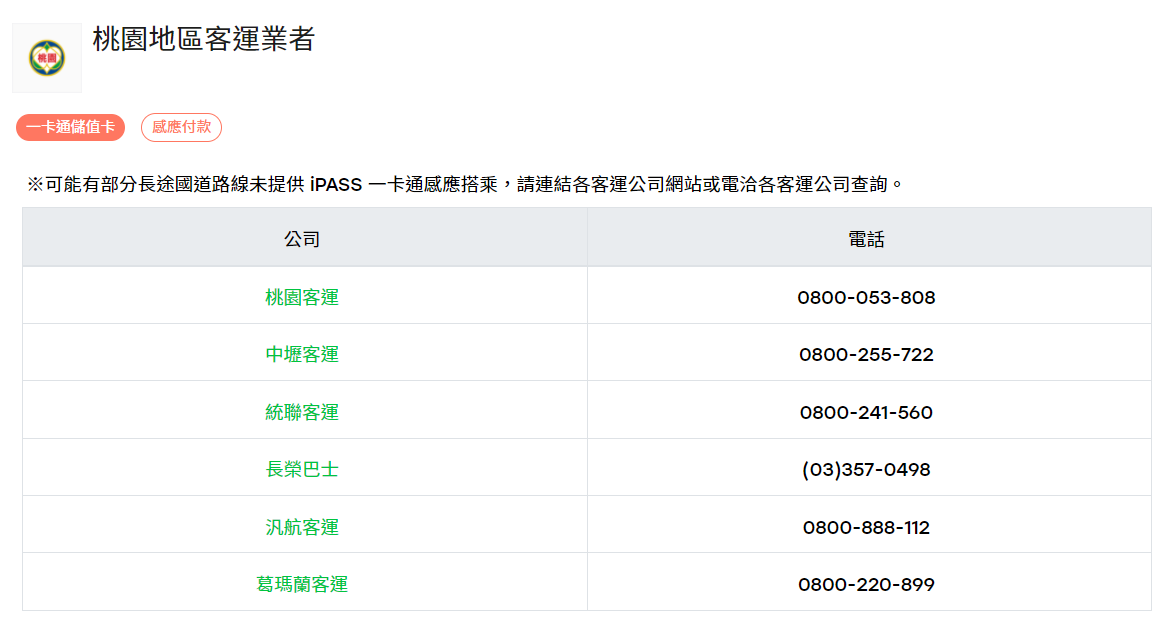Image resolution: width=1175 pixels, height=635 pixels.
Task: Click the 桃園地區客運業者 page title
Action: point(204,39)
